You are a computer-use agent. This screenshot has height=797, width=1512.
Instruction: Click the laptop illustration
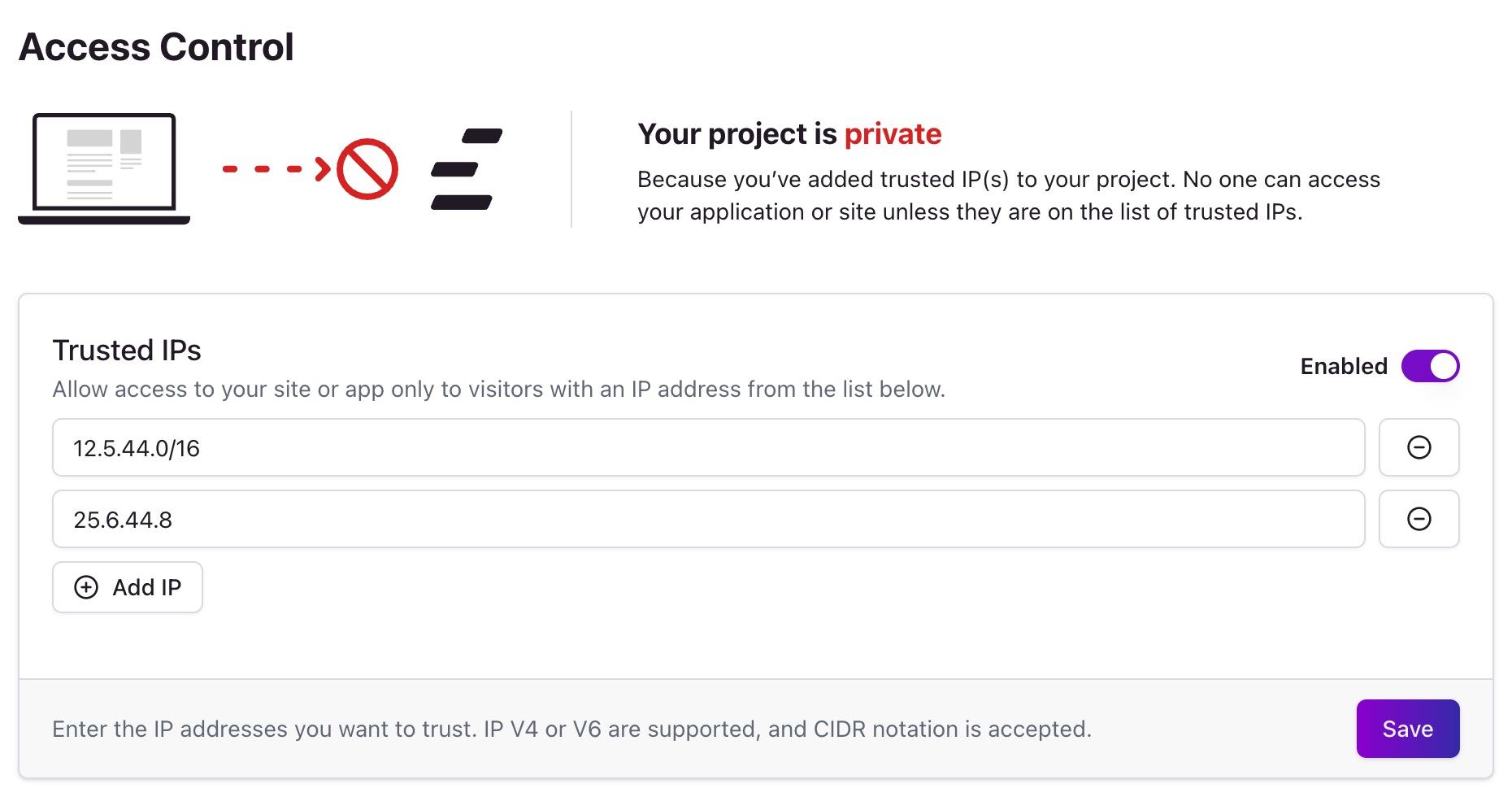point(104,169)
